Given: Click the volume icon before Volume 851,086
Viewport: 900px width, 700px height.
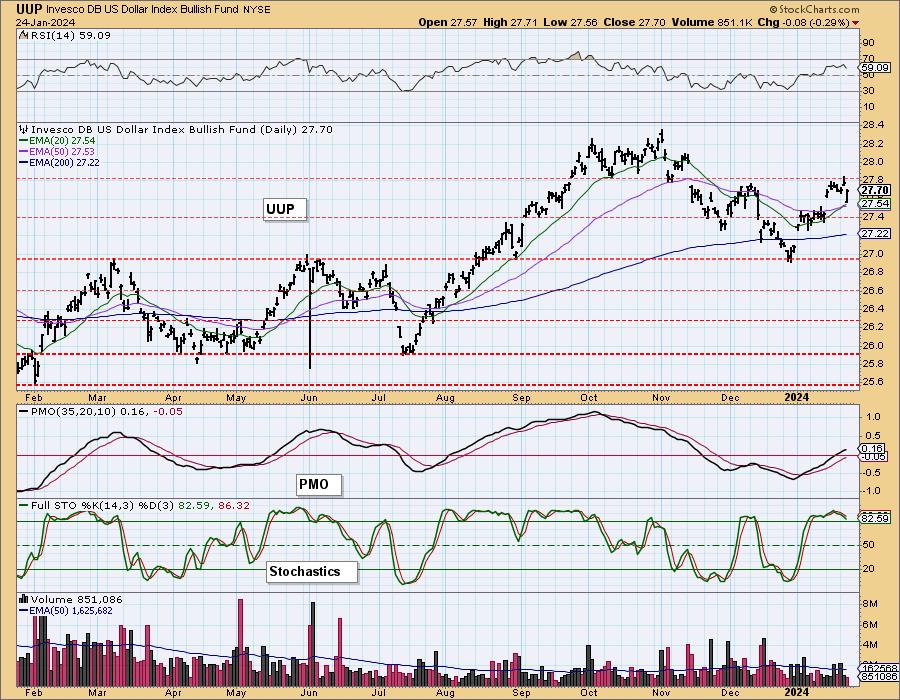Looking at the screenshot, I should point(24,600).
